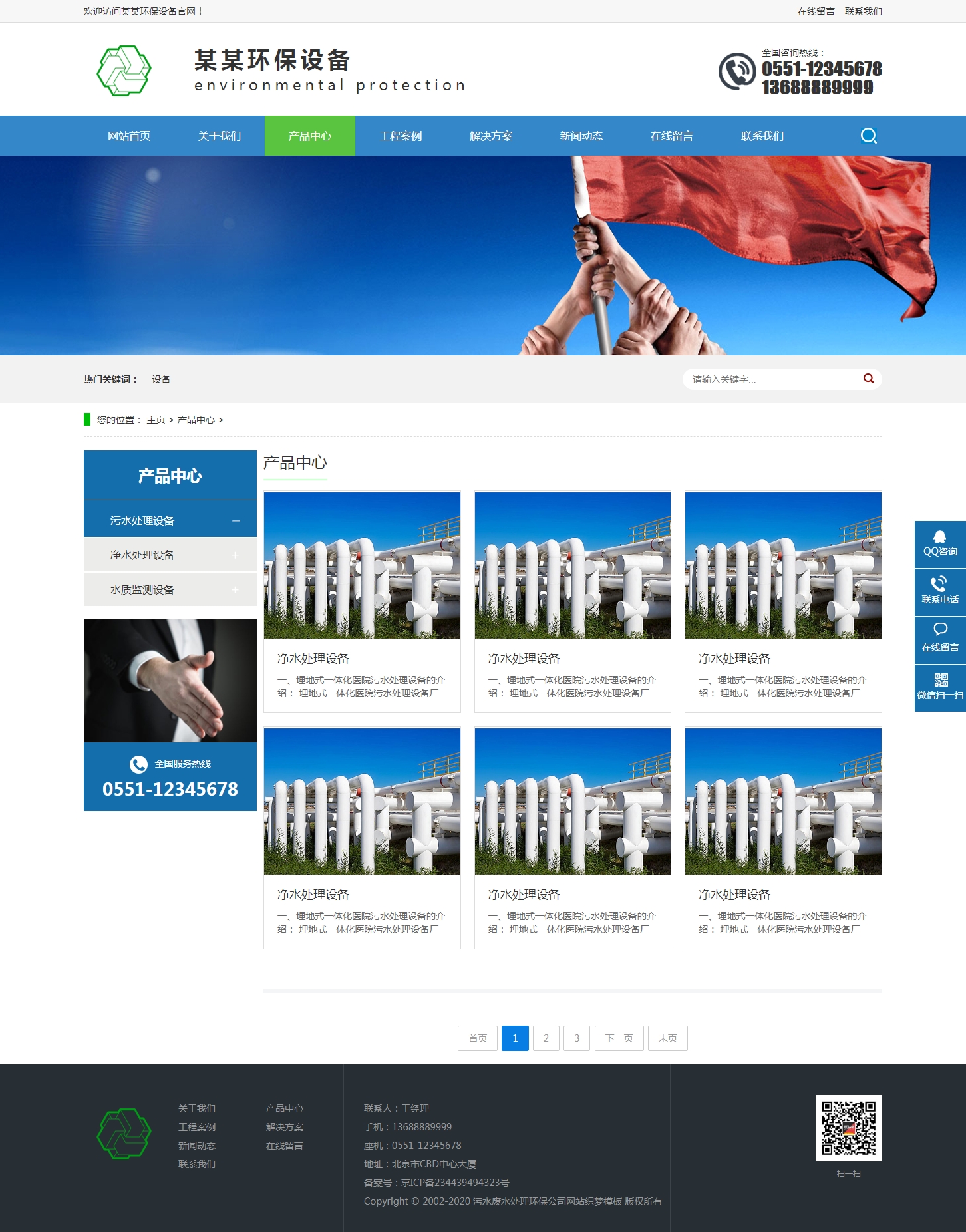The height and width of the screenshot is (1232, 966).
Task: Expand the 净水处理设备 sidebar category
Action: 235,555
